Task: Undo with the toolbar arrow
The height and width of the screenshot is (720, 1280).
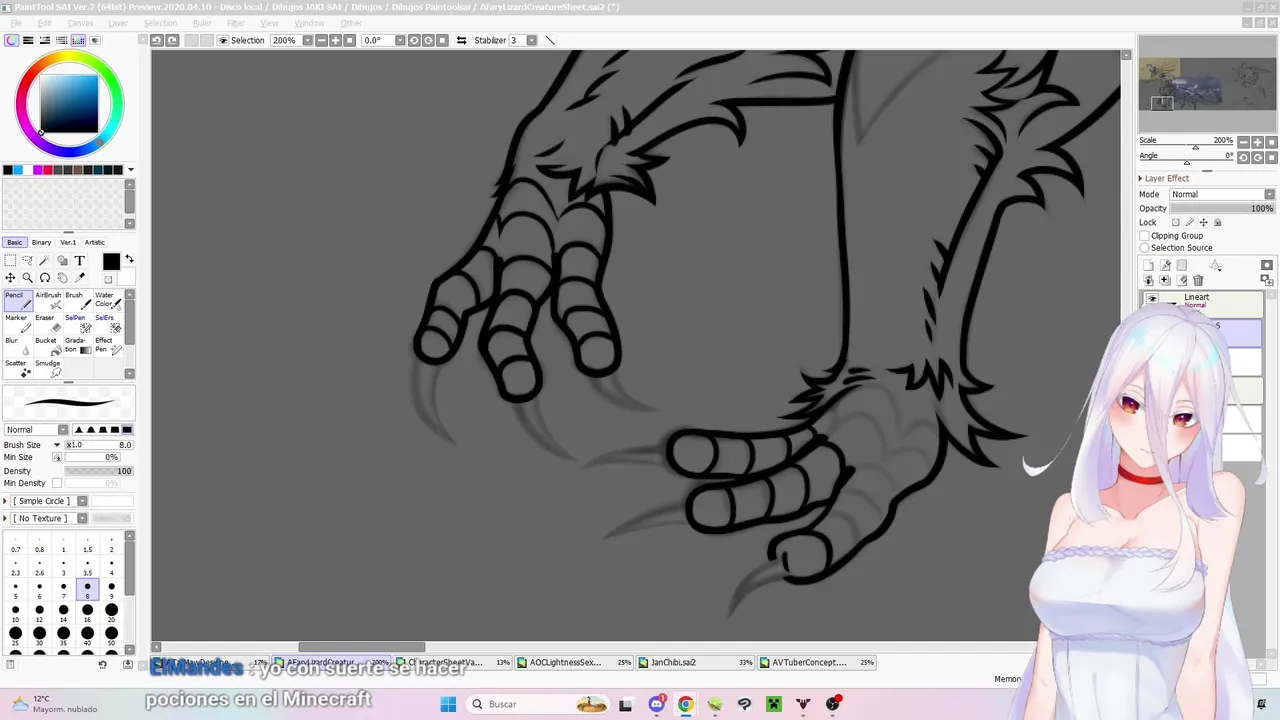Action: click(157, 40)
